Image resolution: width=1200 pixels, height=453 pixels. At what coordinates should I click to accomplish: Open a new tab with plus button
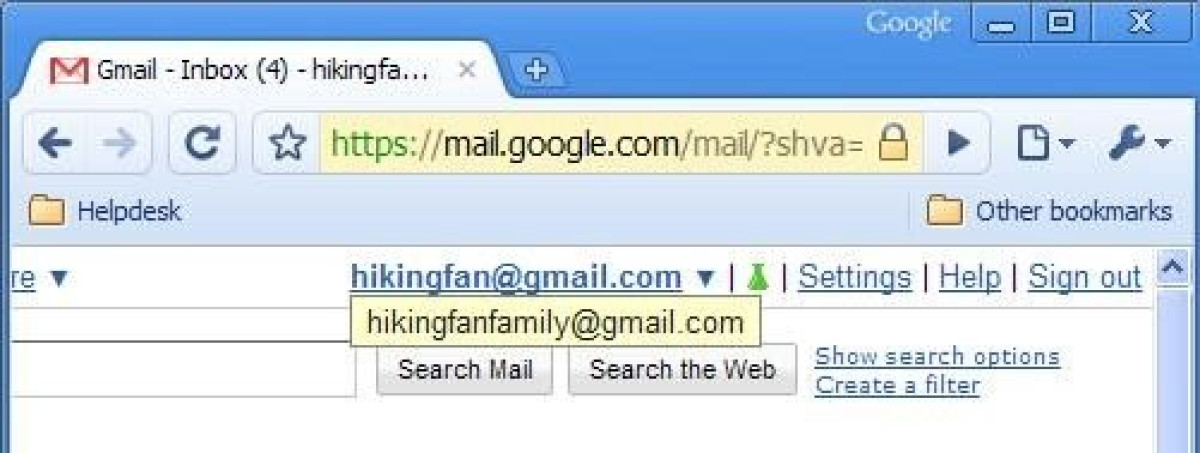pos(537,70)
